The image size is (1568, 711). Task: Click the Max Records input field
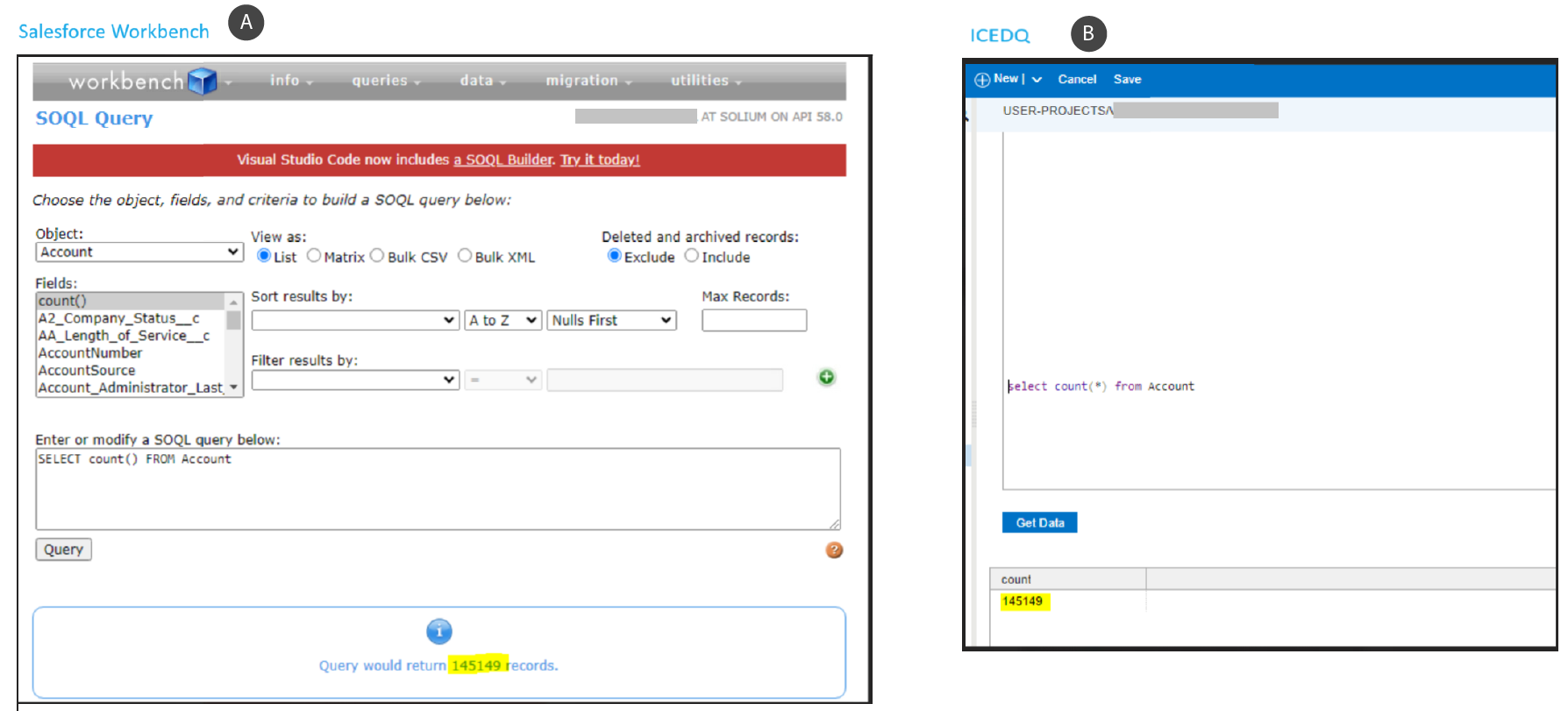coord(754,320)
